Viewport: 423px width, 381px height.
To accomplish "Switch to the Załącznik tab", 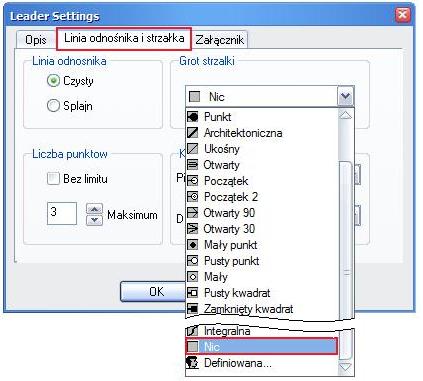I will [220, 40].
